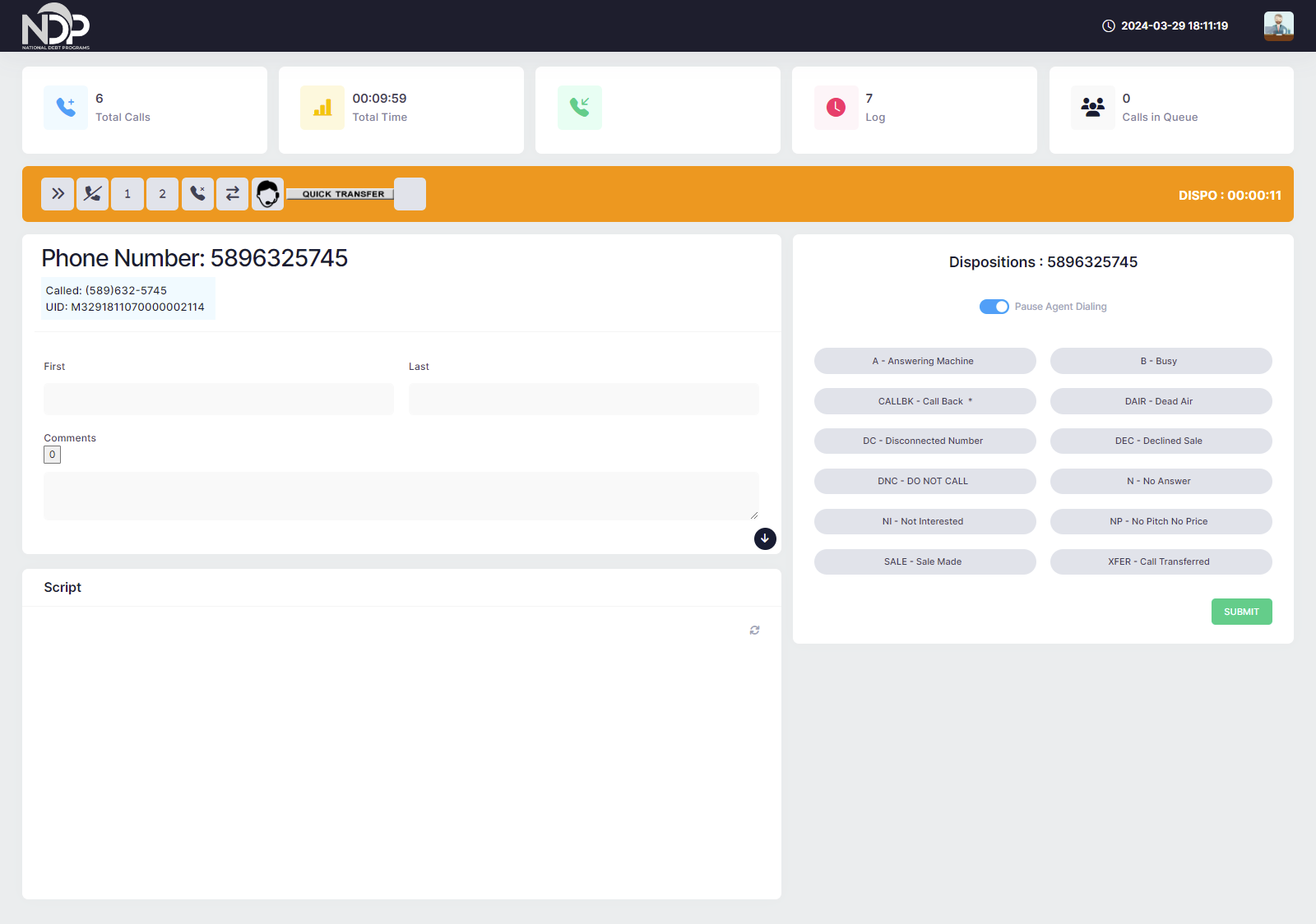
Task: Click the double-chevron forward icon
Action: pyautogui.click(x=58, y=194)
